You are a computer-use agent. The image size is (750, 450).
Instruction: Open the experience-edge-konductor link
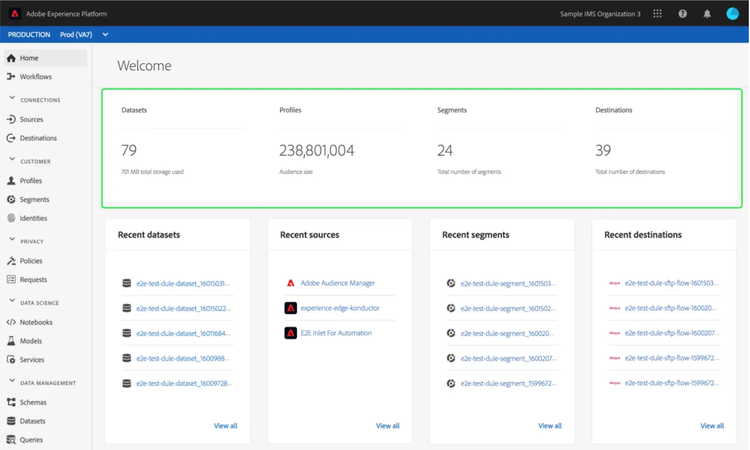[340, 308]
